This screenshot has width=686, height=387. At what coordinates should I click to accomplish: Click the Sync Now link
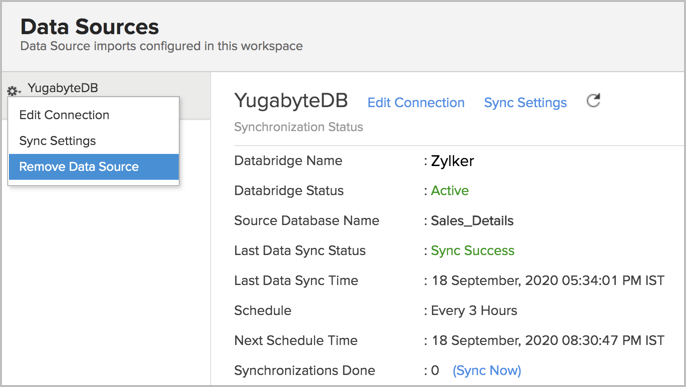pos(486,370)
